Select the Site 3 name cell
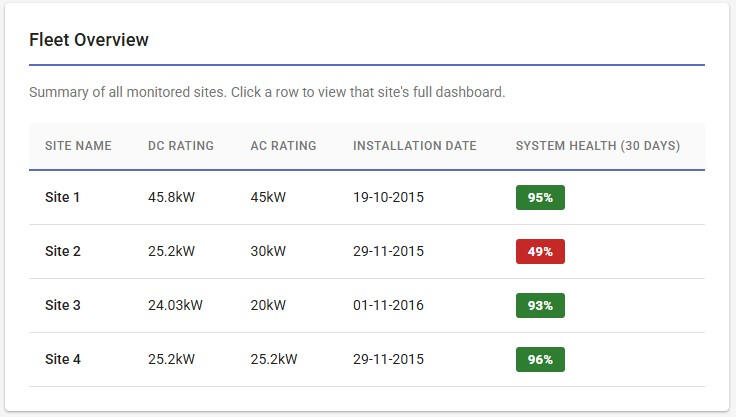736x417 pixels. point(62,306)
